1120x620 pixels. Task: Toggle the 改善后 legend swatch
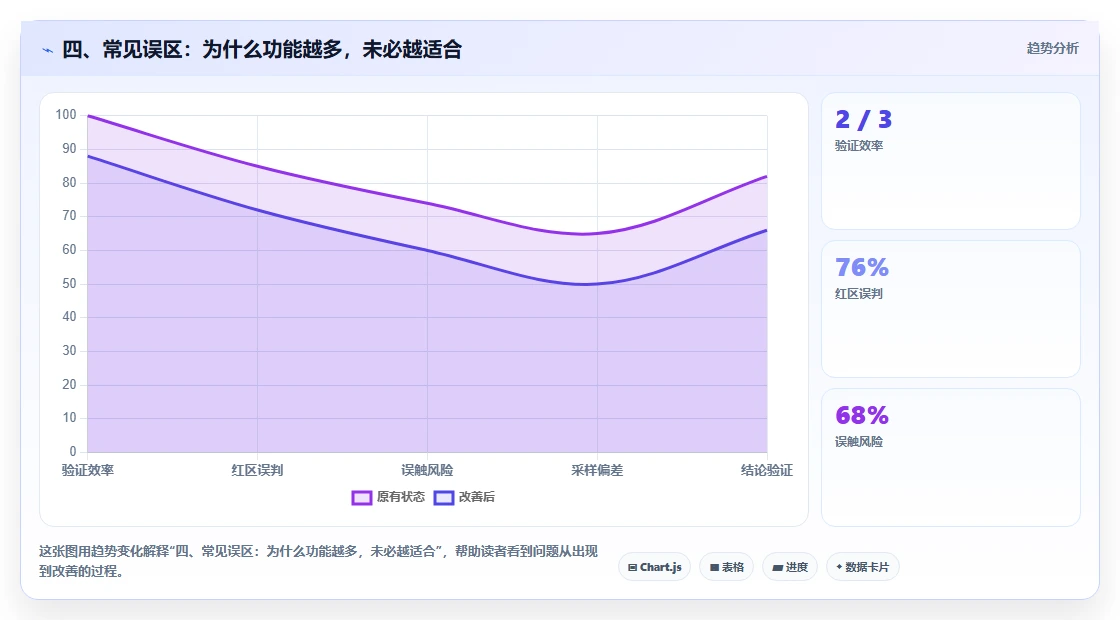(444, 498)
